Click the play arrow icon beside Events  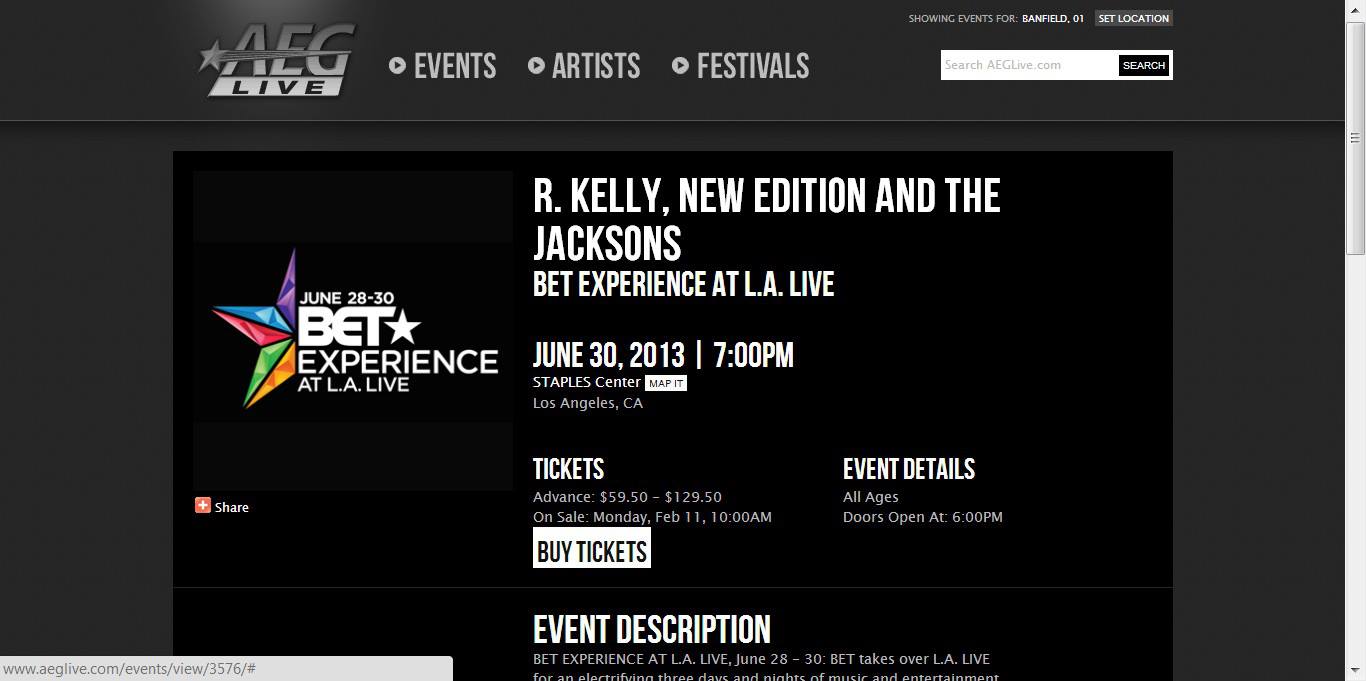pos(398,66)
